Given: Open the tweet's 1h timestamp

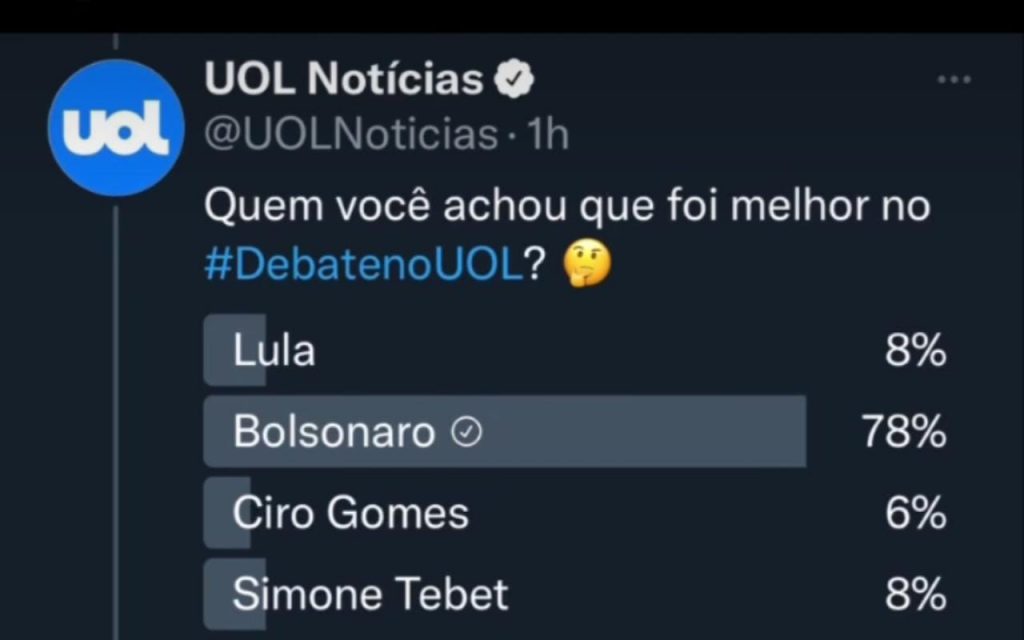Looking at the screenshot, I should pyautogui.click(x=548, y=133).
